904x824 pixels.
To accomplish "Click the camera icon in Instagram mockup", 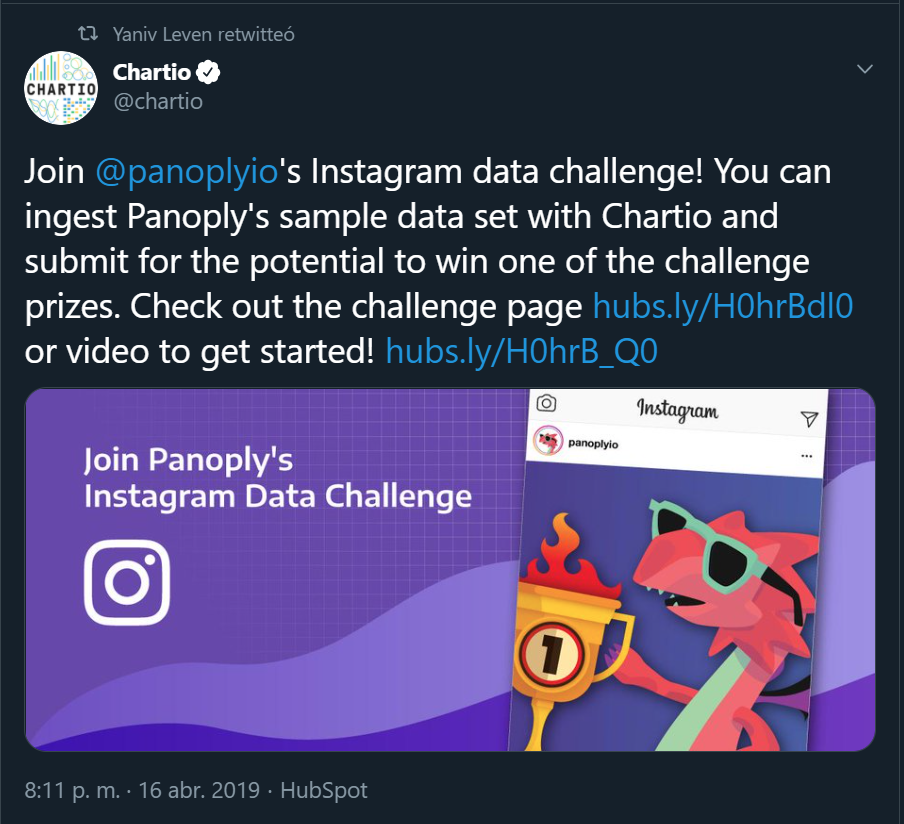I will click(x=546, y=404).
